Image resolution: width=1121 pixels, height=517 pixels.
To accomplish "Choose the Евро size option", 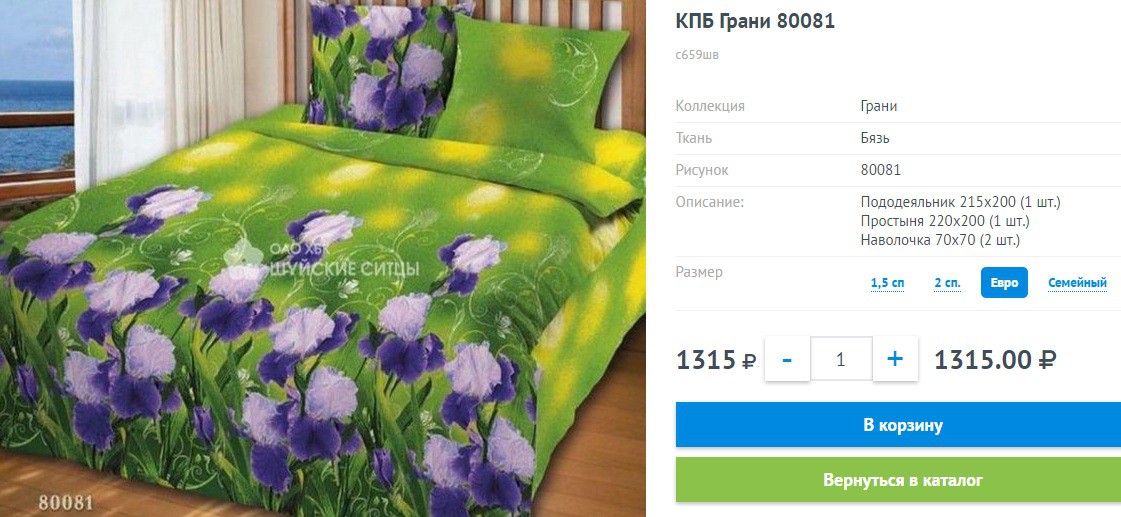I will [1004, 282].
